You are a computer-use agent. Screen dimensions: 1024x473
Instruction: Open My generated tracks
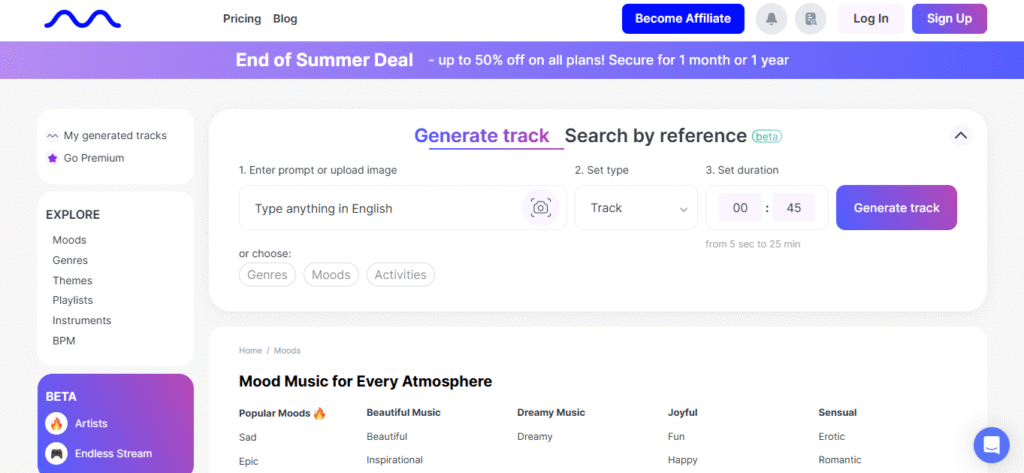(115, 135)
